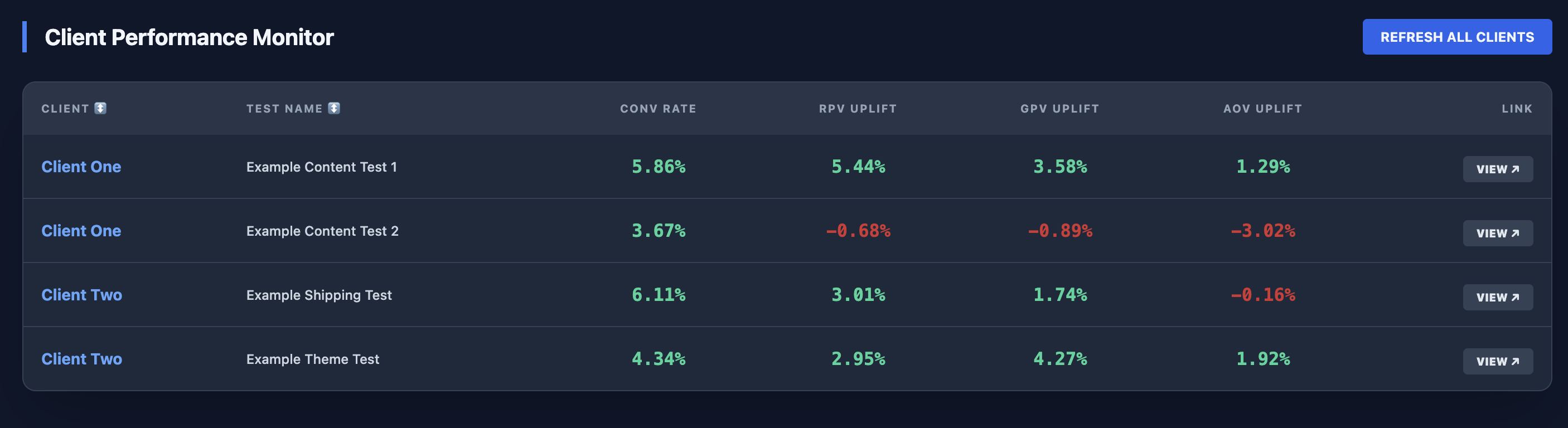Click Client One link in first row

coord(81,167)
